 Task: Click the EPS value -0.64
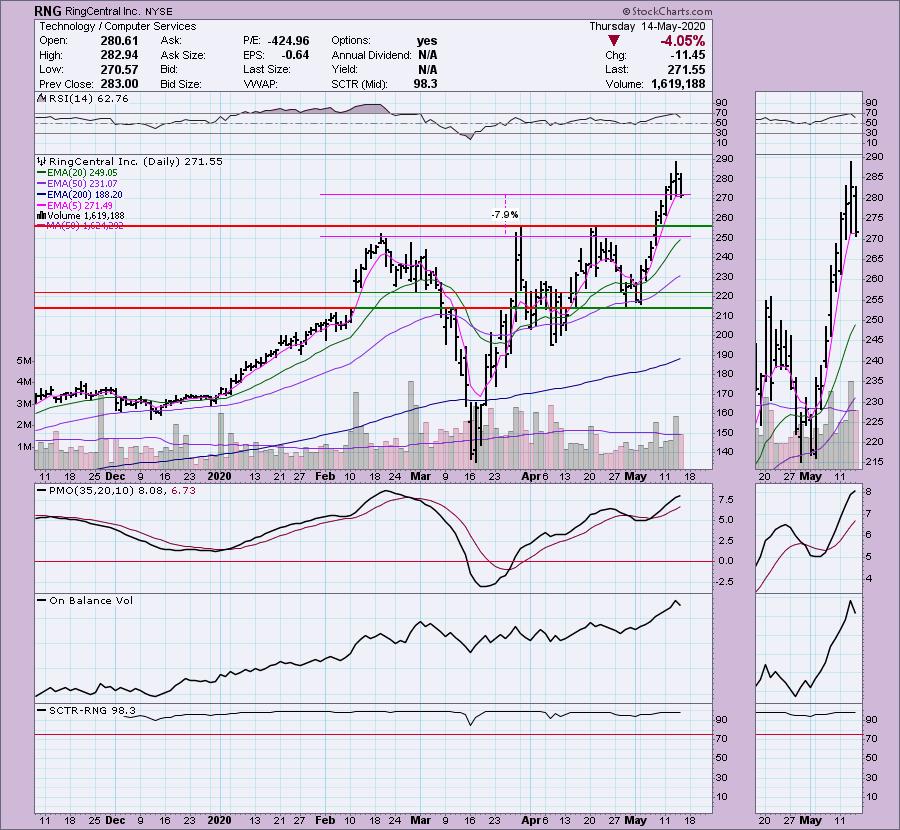tap(295, 55)
